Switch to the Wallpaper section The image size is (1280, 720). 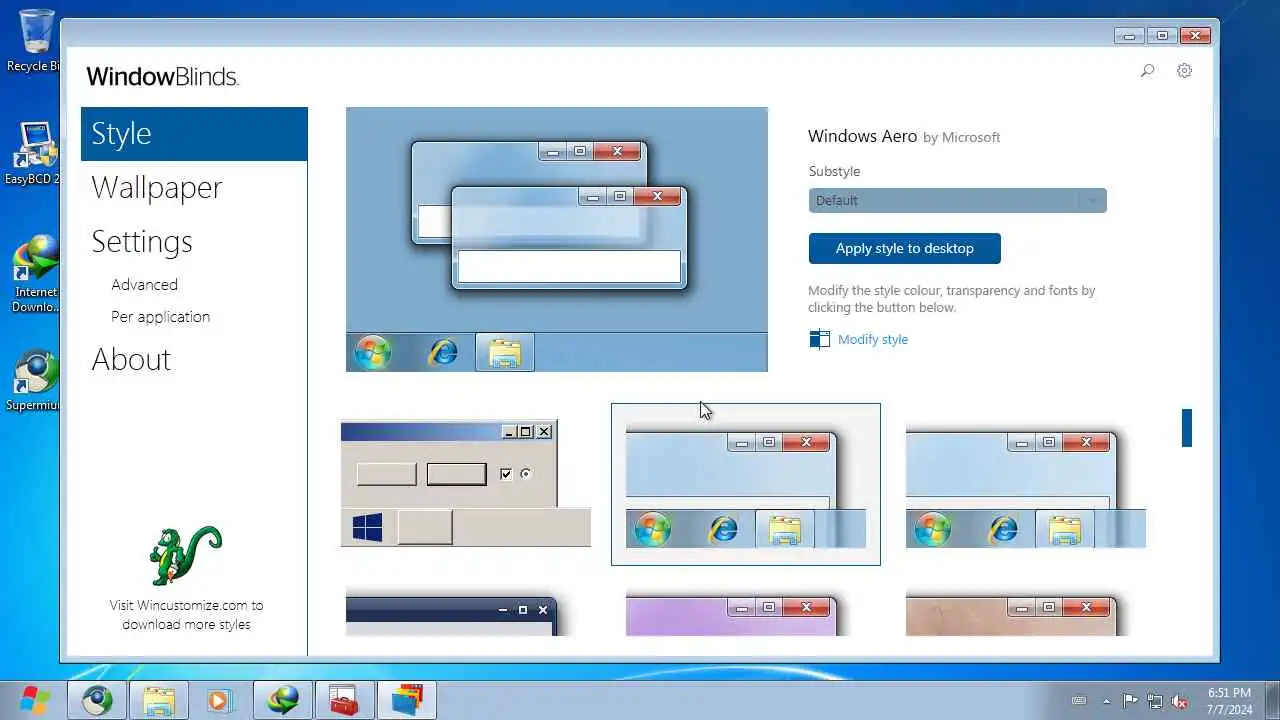click(x=156, y=188)
